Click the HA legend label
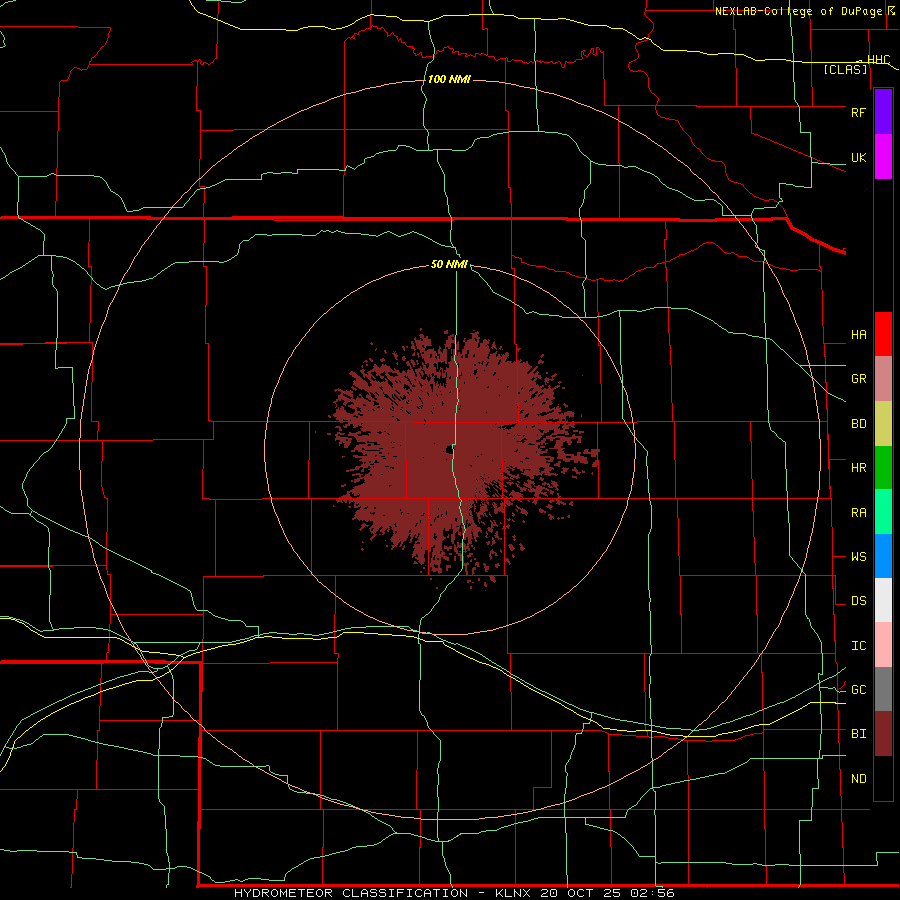900x900 pixels. (858, 335)
